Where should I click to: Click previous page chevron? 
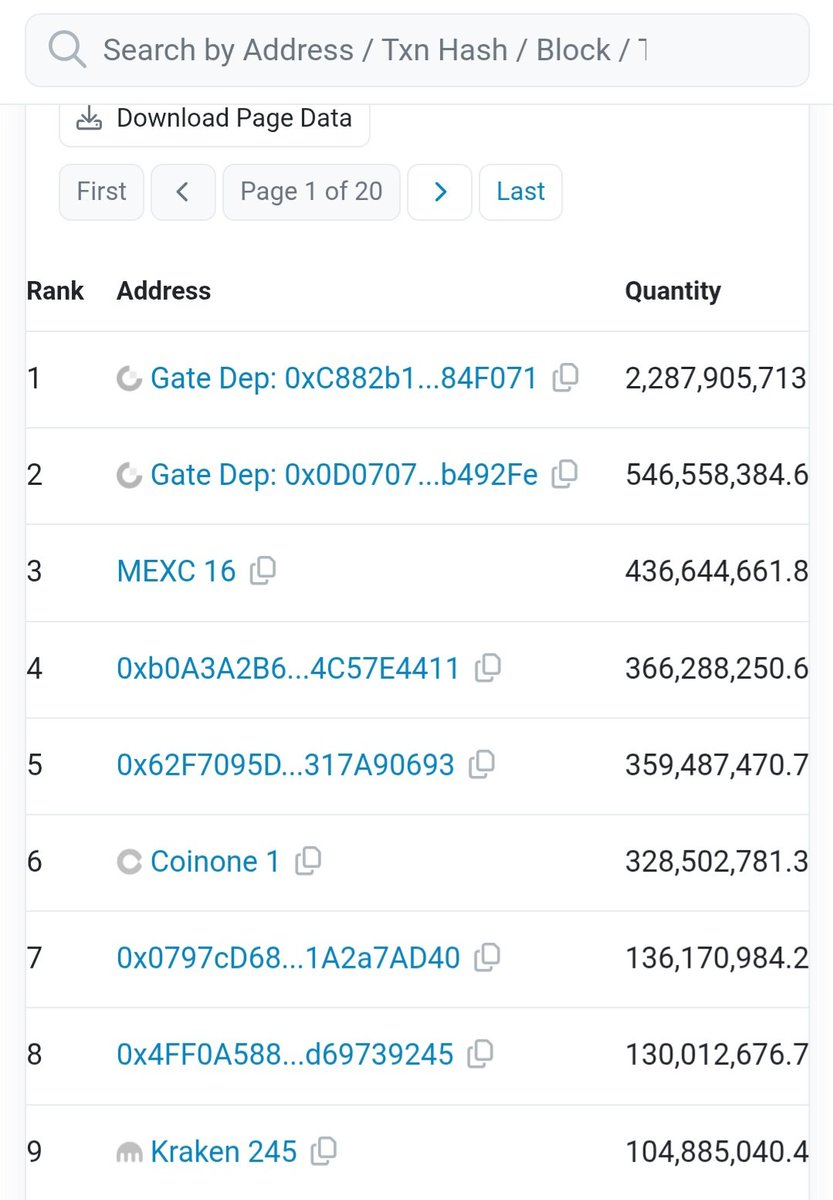click(x=183, y=192)
